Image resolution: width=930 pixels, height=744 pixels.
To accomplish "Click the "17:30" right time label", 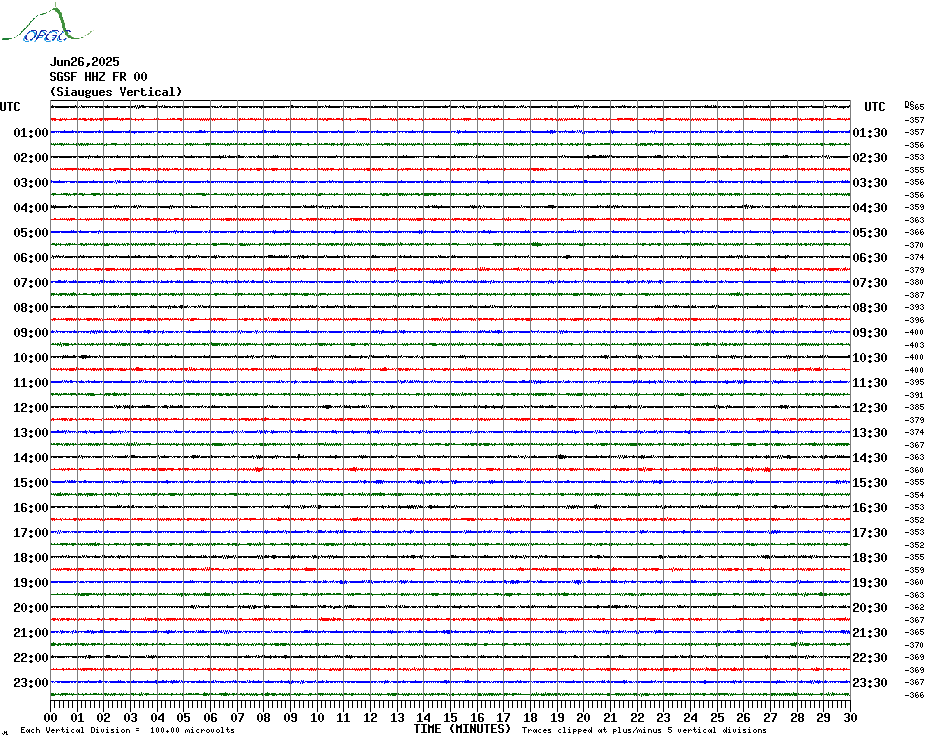I will coord(870,532).
